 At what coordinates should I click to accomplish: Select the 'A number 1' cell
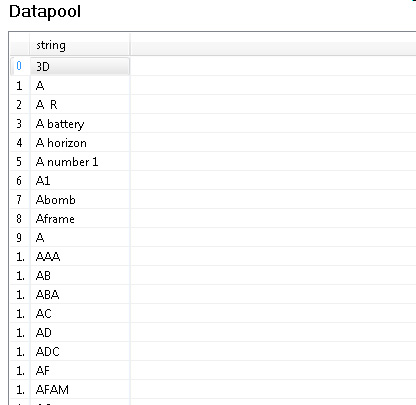click(80, 162)
